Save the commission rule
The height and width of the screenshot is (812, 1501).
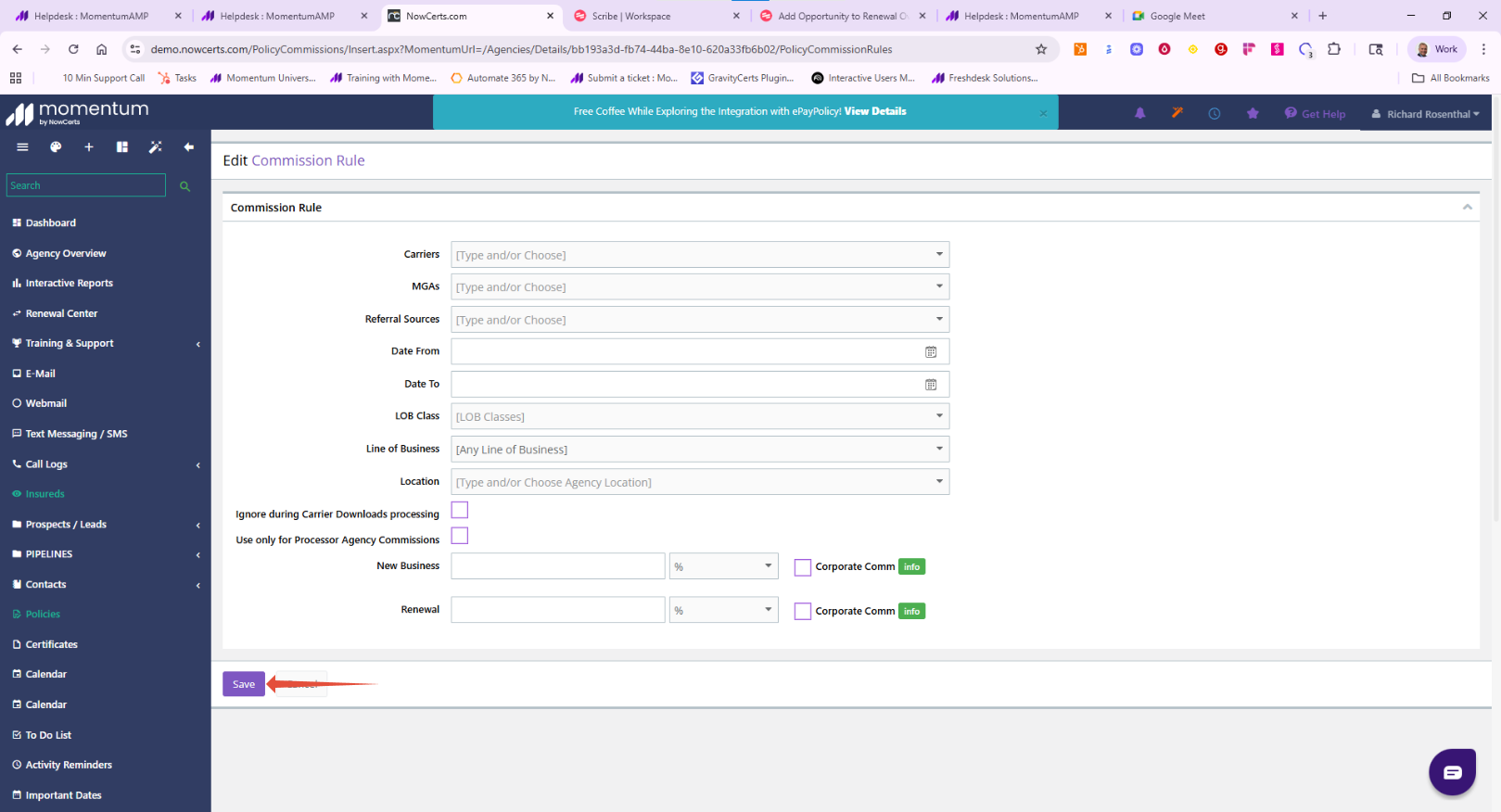click(244, 684)
